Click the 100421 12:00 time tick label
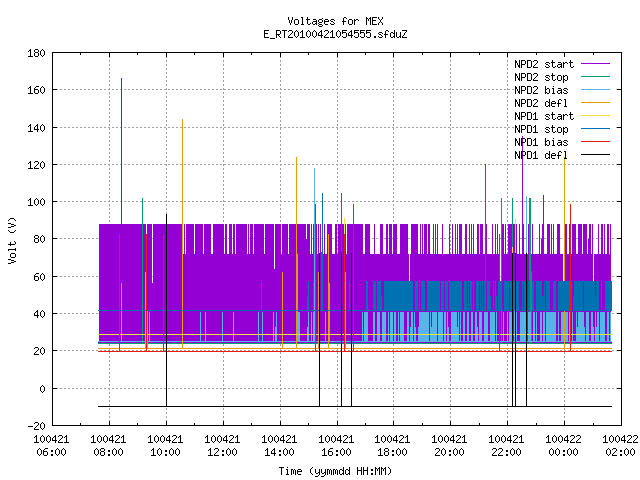The height and width of the screenshot is (480, 640). (222, 446)
